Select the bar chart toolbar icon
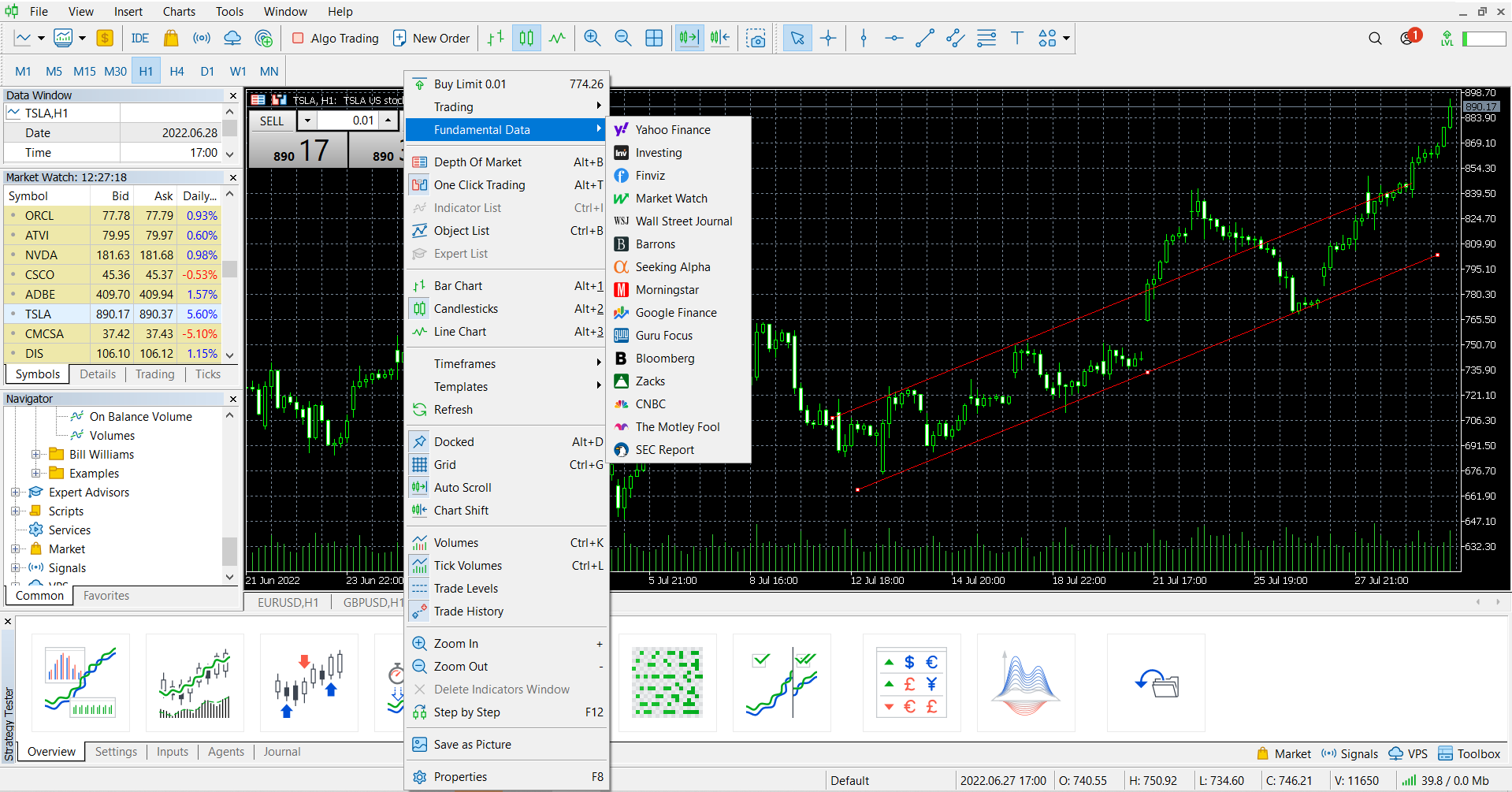 click(496, 38)
